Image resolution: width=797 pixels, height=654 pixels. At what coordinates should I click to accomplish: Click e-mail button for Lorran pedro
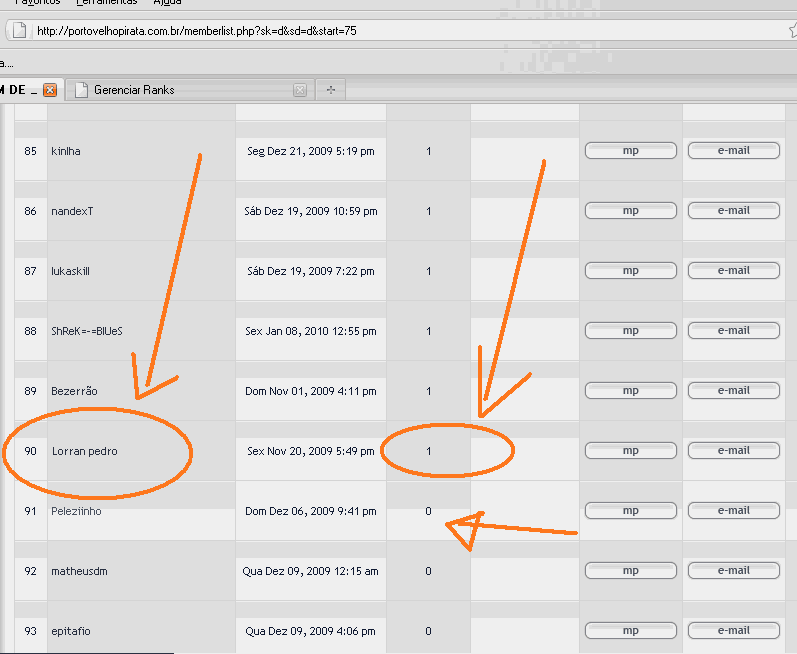click(733, 451)
